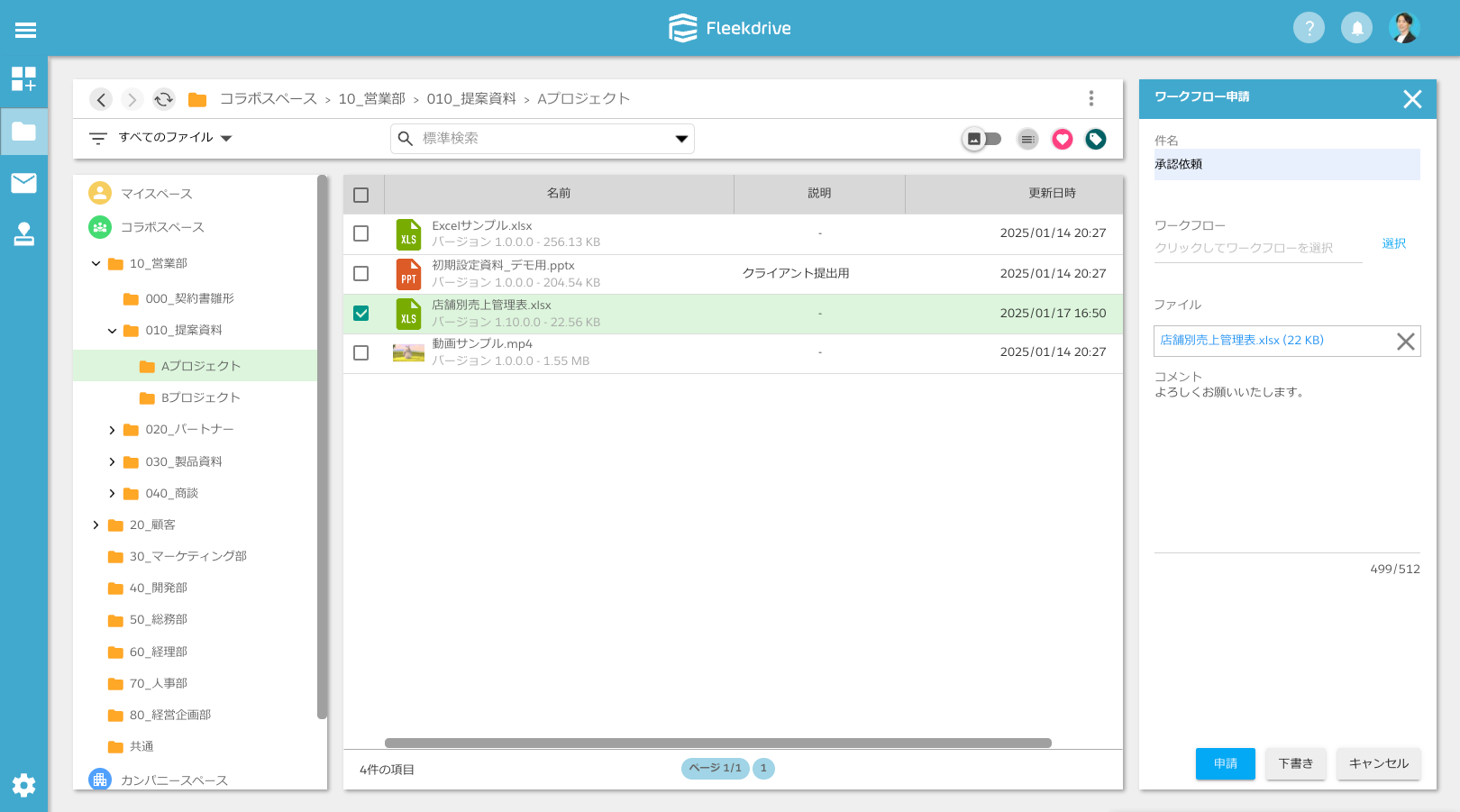Viewport: 1460px width, 812px height.
Task: Uncheck 店舗別売上管理表.xlsx in the file list
Action: point(361,313)
